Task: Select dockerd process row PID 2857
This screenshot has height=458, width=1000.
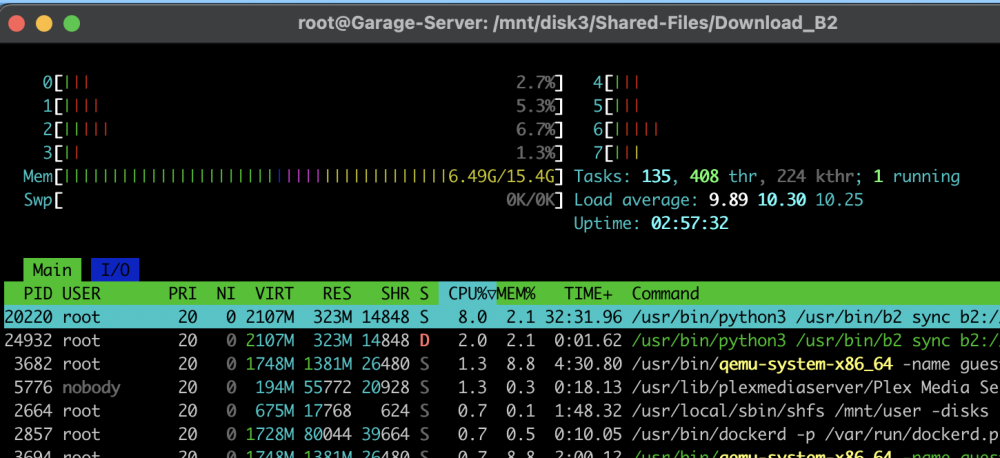Action: tap(502, 434)
